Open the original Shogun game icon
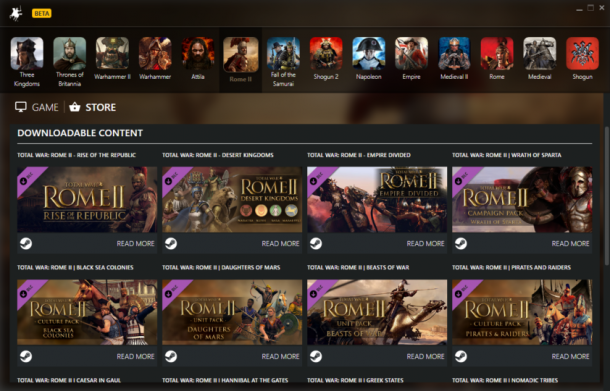The height and width of the screenshot is (391, 610). (582, 54)
